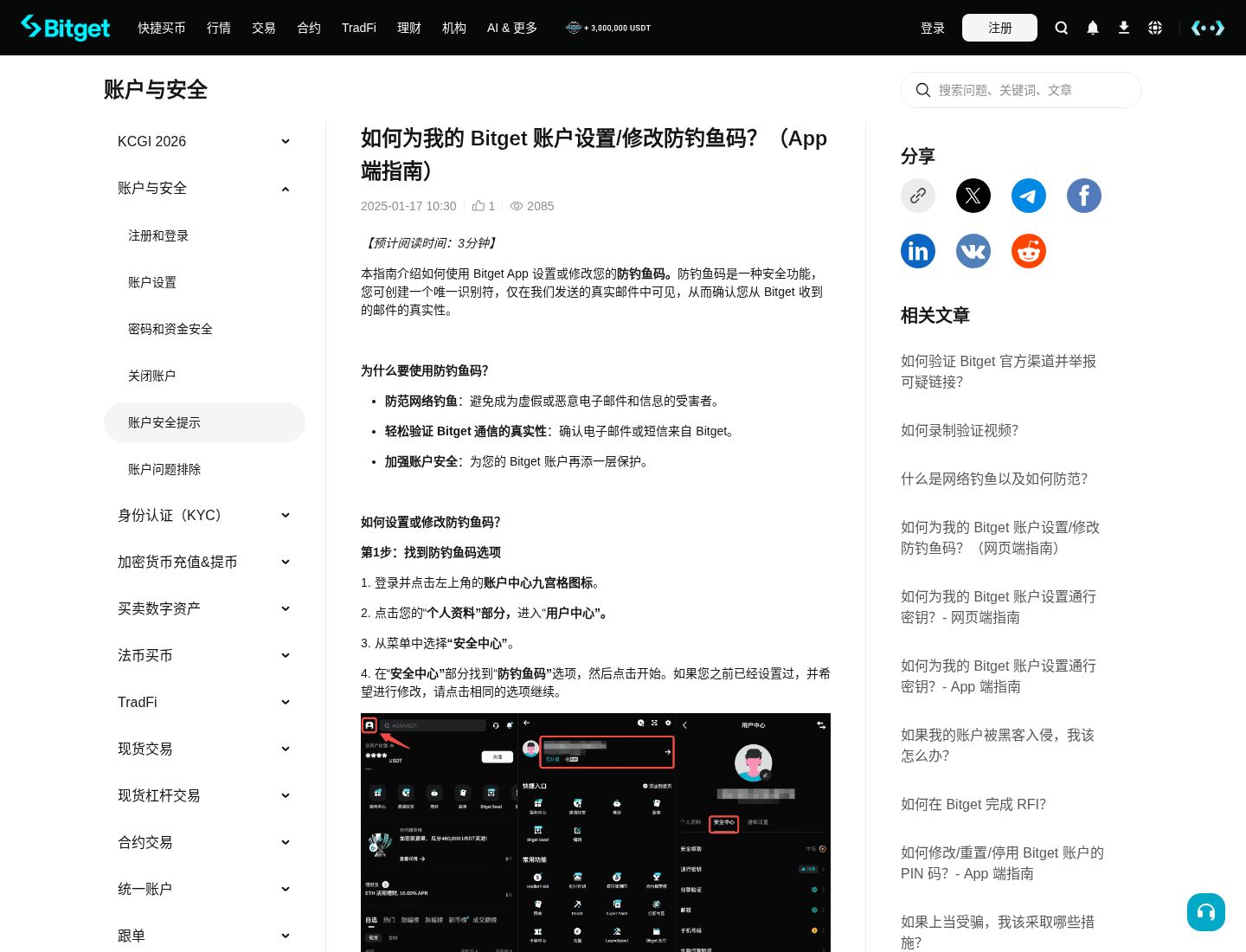Copy article link via the chain icon
Image resolution: width=1246 pixels, height=952 pixels.
[x=918, y=196]
